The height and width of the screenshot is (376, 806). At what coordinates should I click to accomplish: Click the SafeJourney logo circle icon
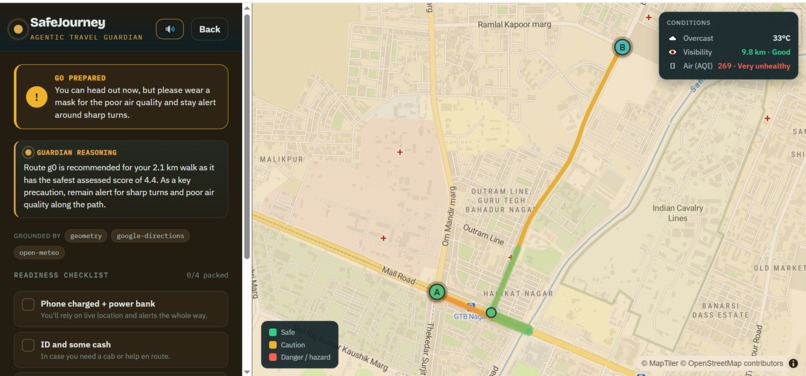(x=18, y=29)
